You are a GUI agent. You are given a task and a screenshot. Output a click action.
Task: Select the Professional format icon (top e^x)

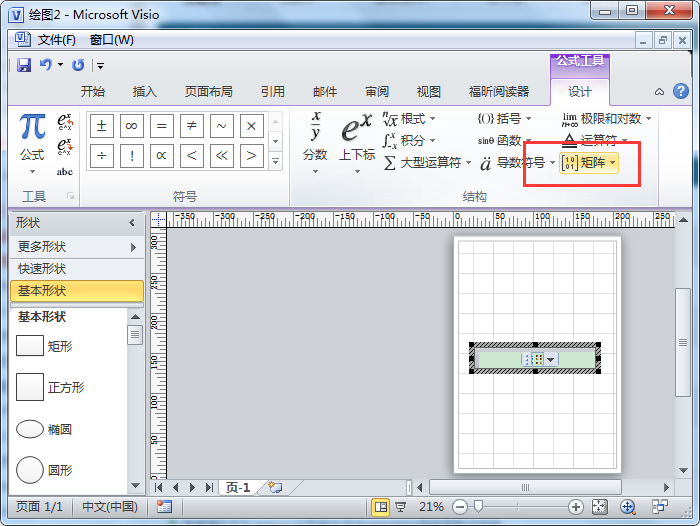(x=65, y=121)
